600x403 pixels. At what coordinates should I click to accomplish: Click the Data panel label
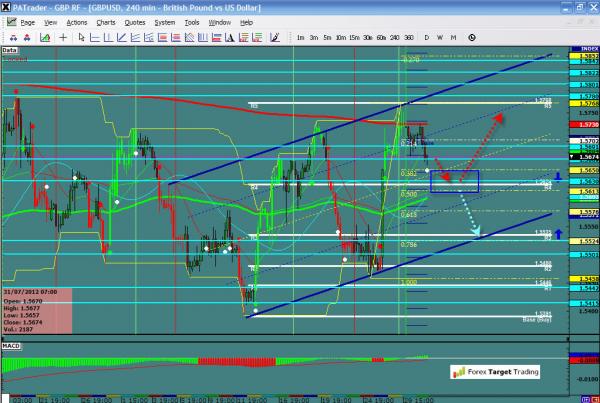pos(11,49)
